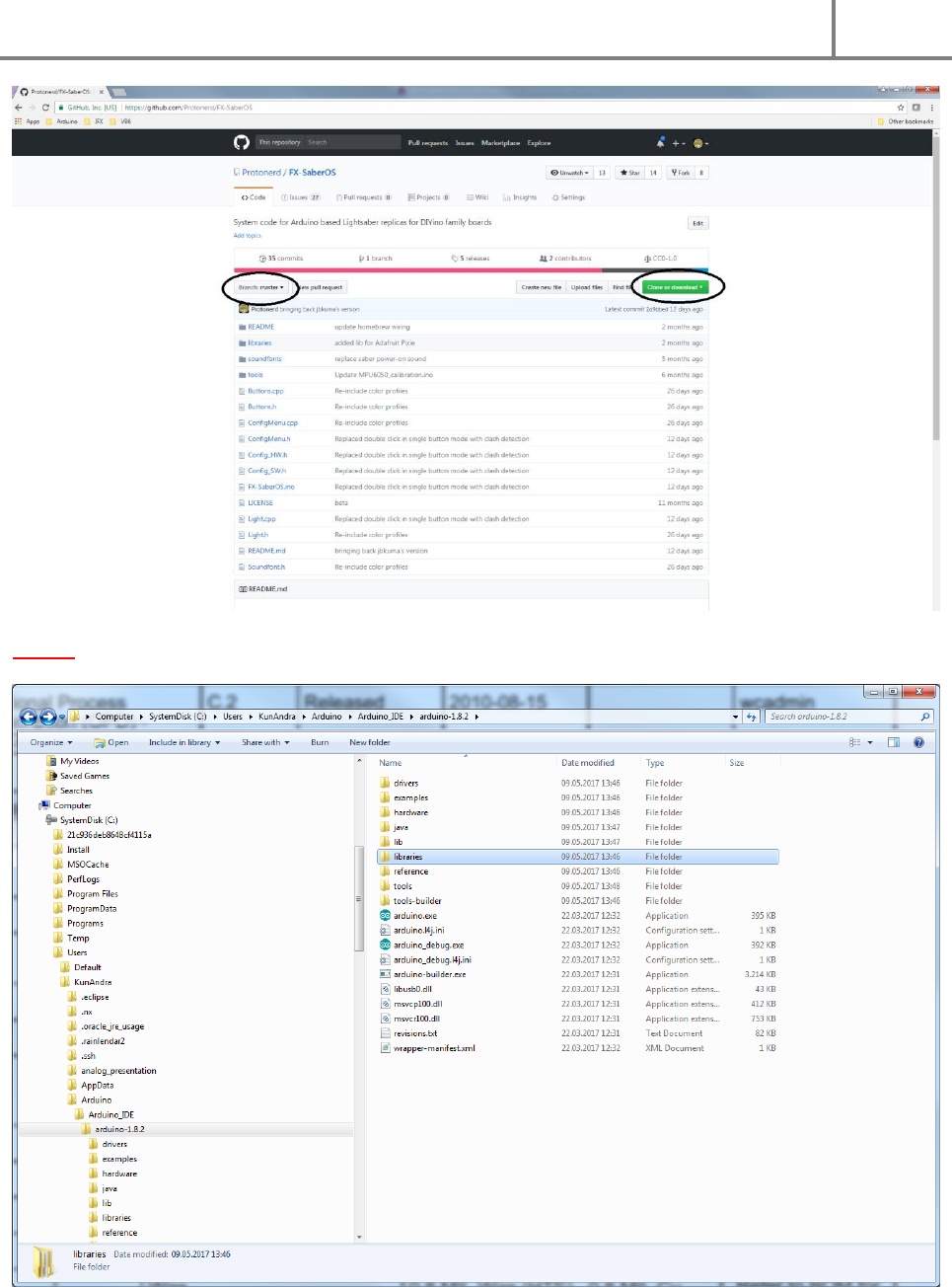Switch to the Issues tab
Screen dimensions: 952x1287
coord(301,197)
